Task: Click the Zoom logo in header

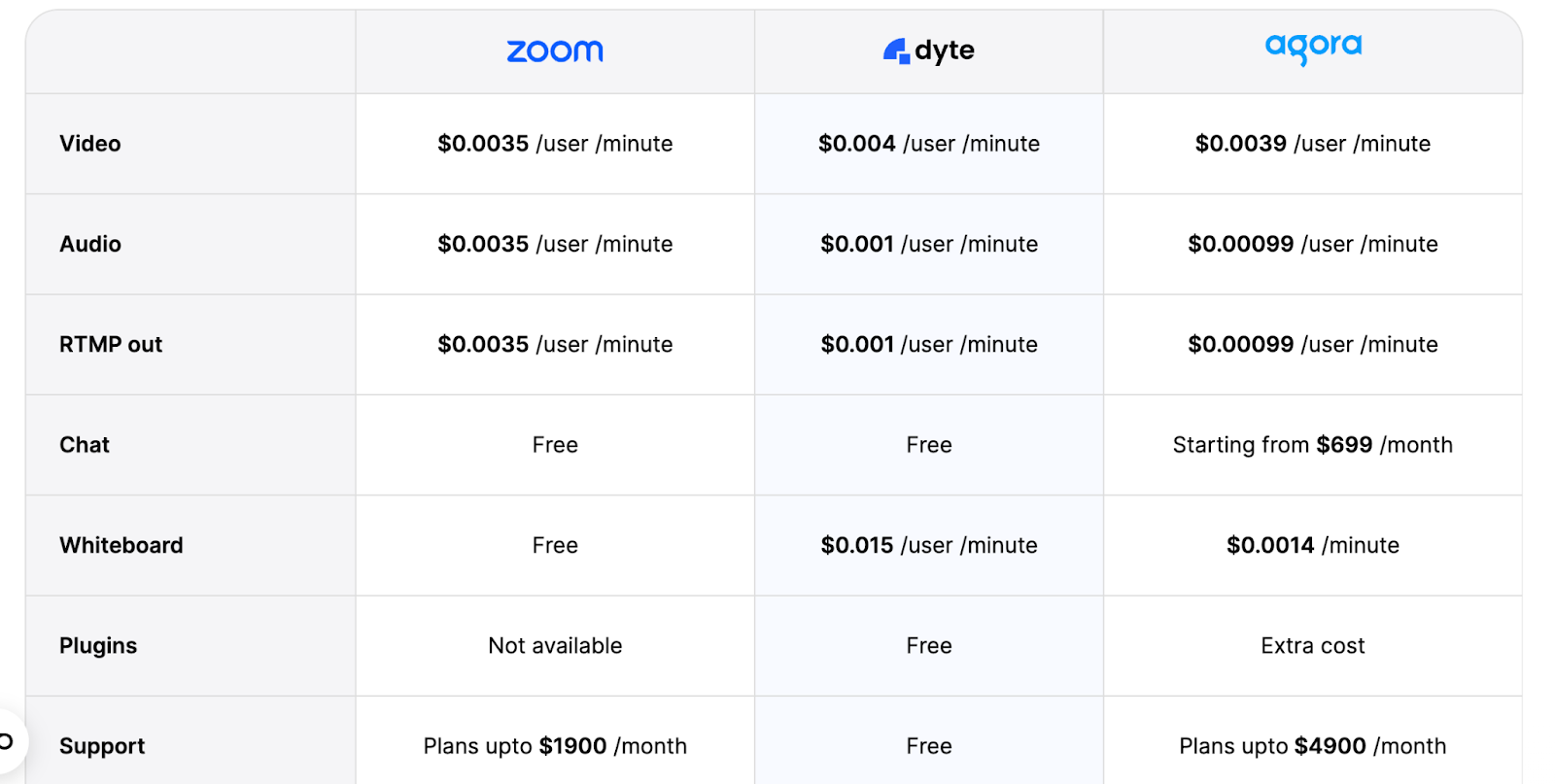Action: pyautogui.click(x=555, y=51)
